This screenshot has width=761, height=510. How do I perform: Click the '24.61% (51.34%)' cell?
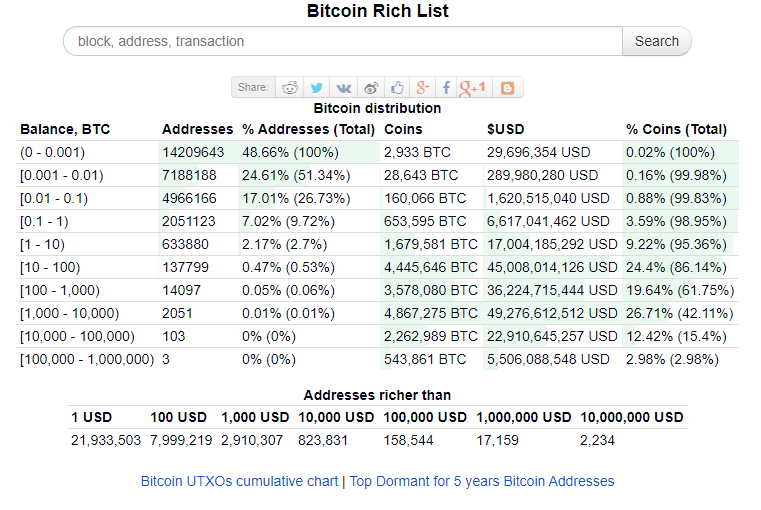click(296, 175)
